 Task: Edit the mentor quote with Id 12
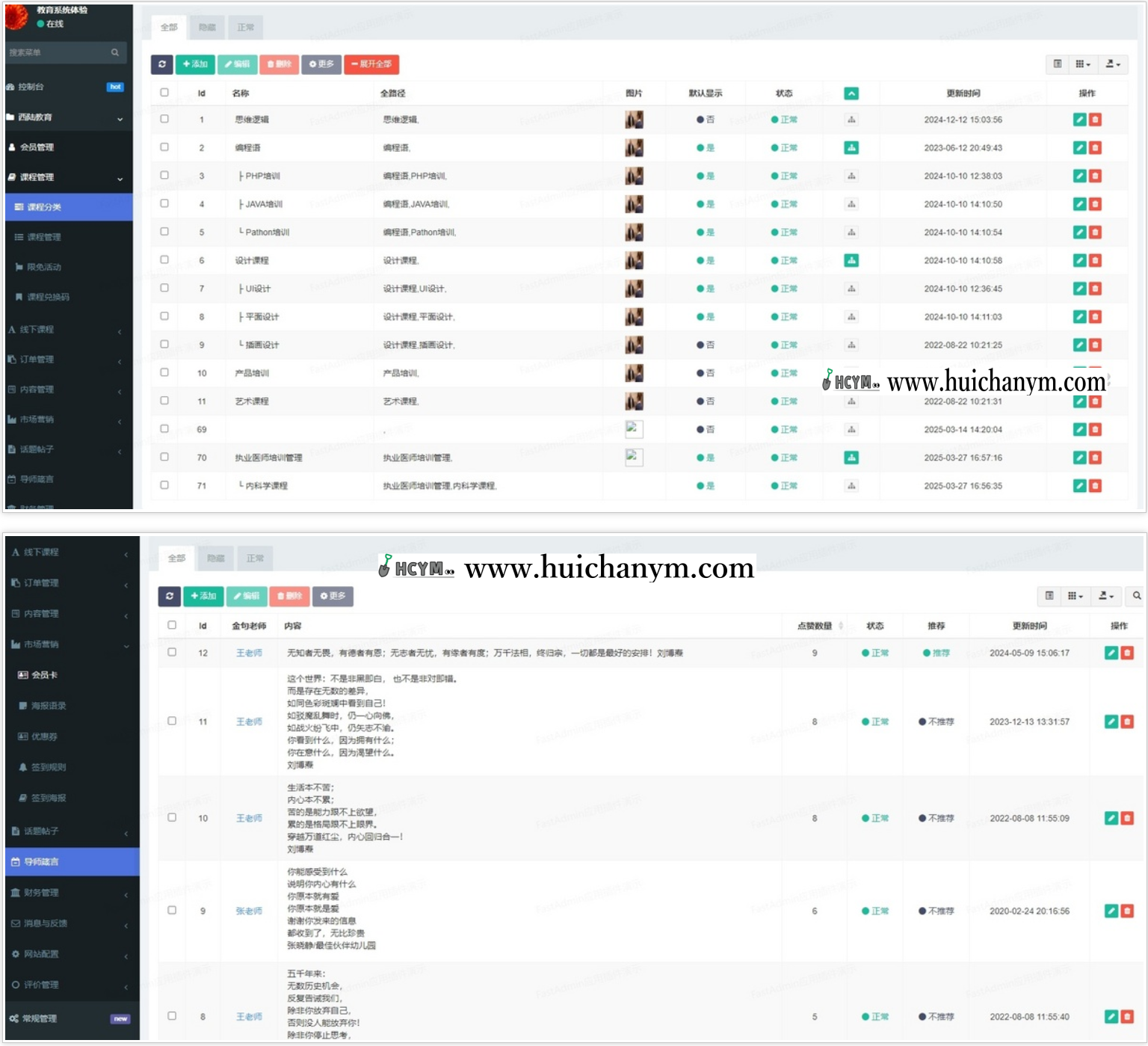tap(1111, 653)
